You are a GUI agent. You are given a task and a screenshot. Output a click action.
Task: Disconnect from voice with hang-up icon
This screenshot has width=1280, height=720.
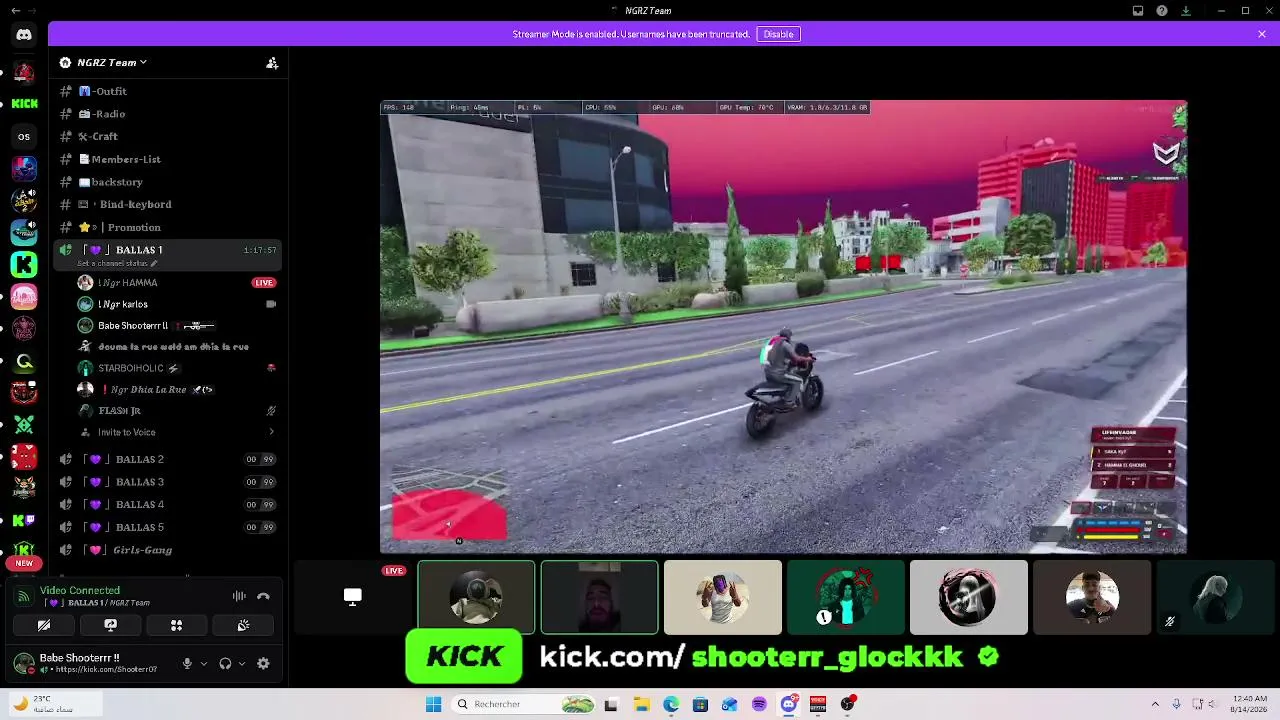point(263,596)
